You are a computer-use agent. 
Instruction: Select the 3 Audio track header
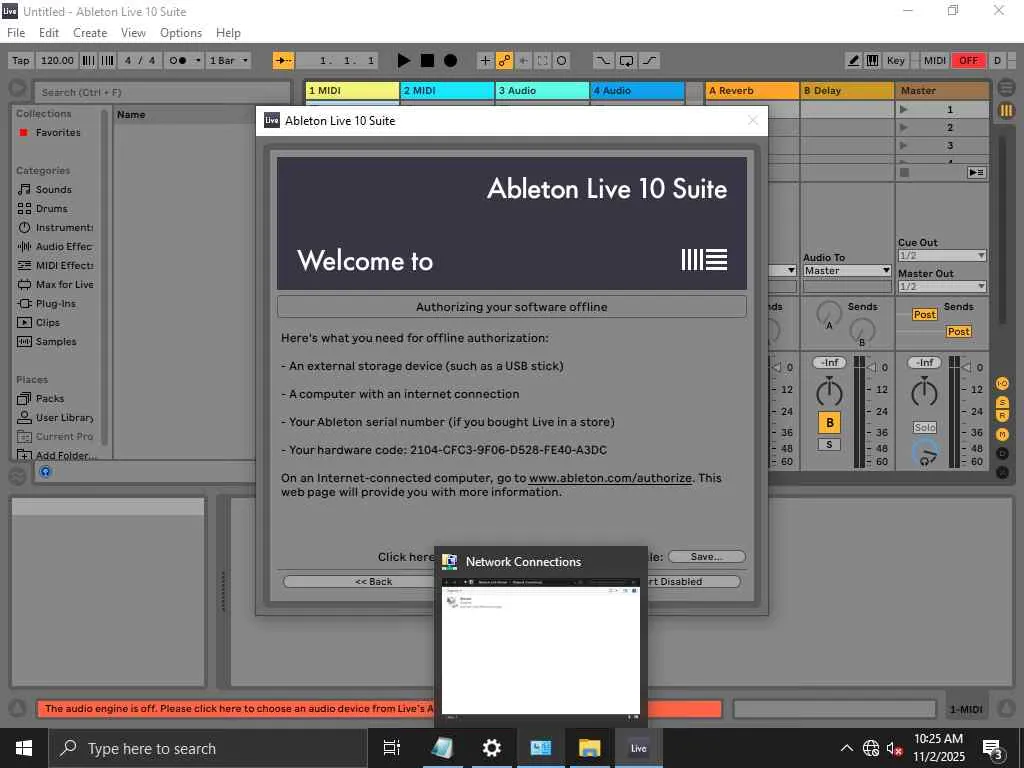point(542,91)
